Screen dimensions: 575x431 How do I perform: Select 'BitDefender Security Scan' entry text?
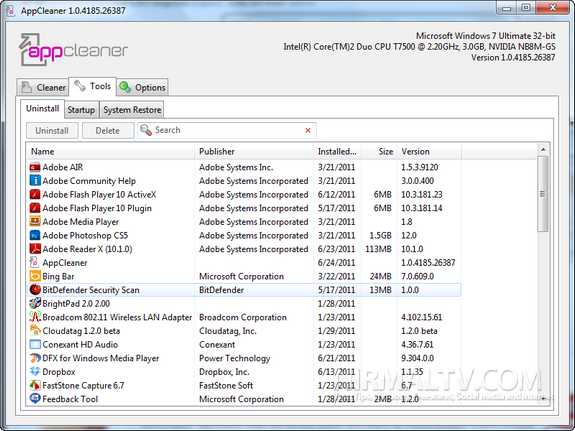(91, 290)
